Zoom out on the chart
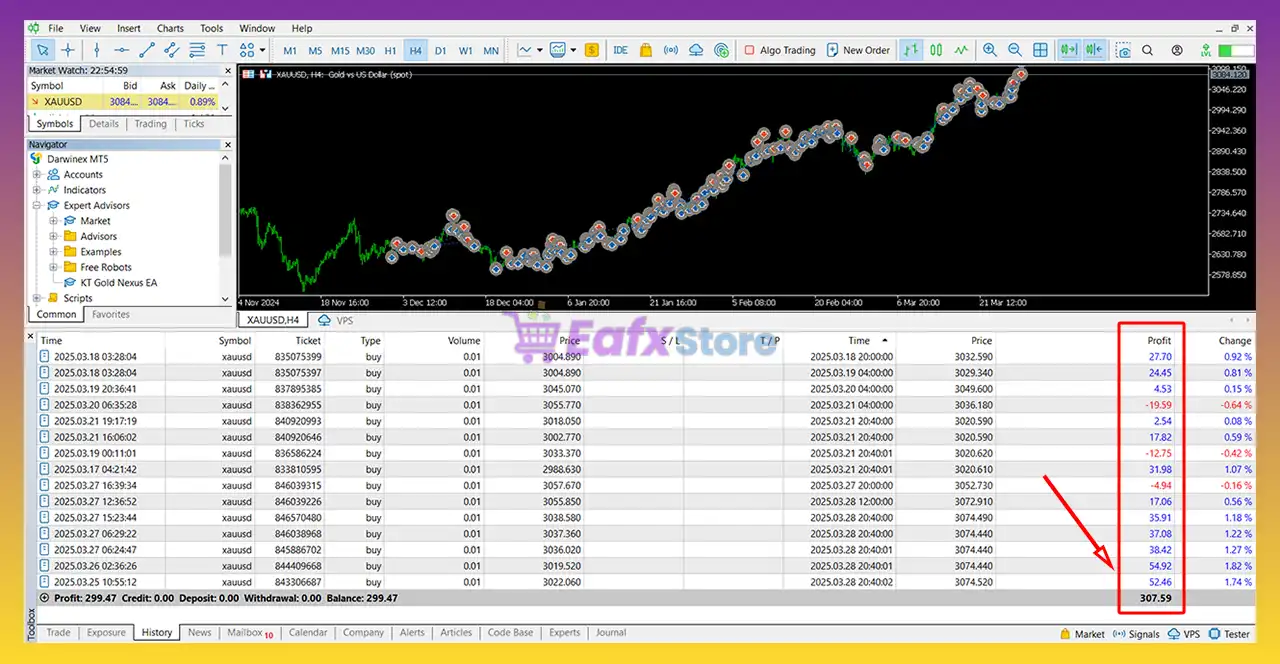1280x664 pixels. [1015, 50]
